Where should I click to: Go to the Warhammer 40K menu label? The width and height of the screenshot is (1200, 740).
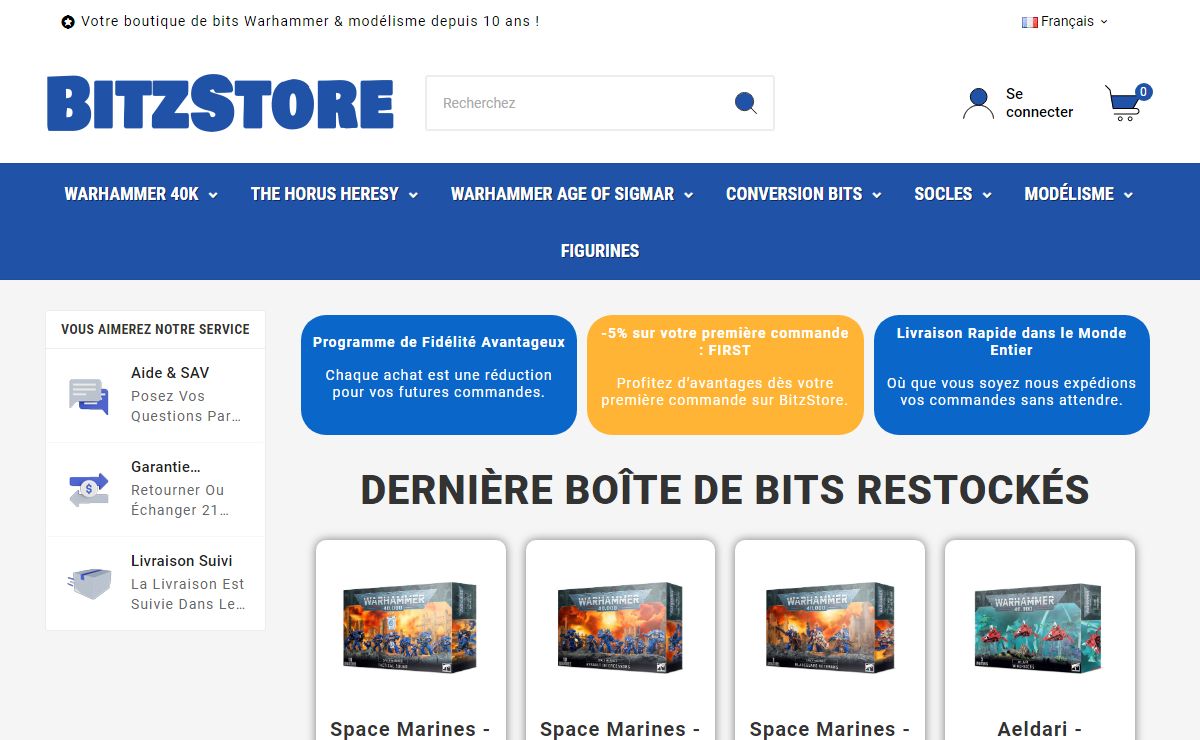(x=132, y=194)
